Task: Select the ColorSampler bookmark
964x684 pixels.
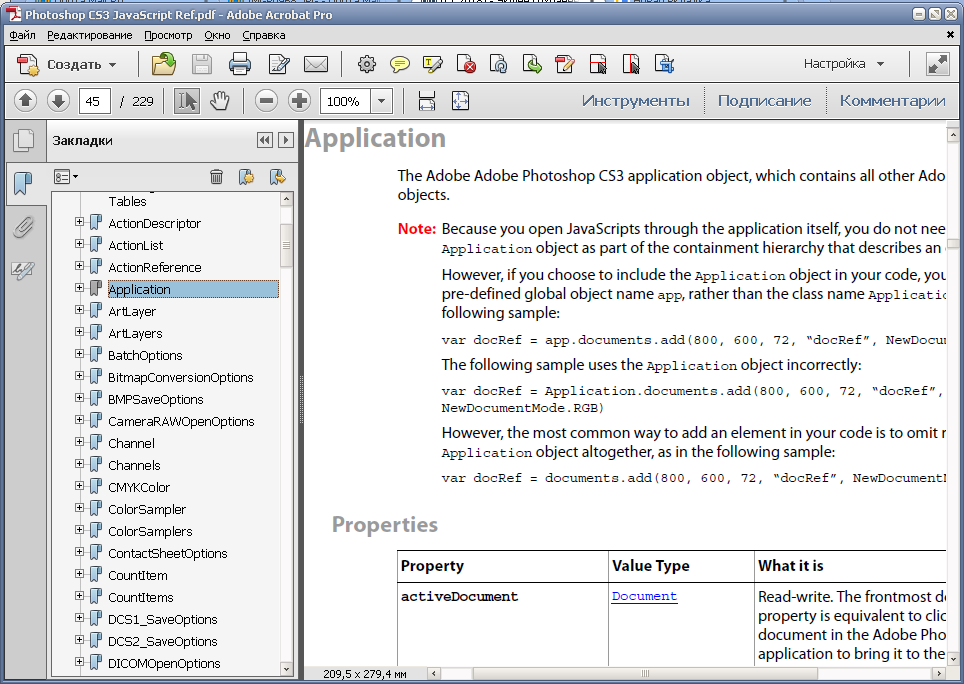Action: (x=147, y=509)
